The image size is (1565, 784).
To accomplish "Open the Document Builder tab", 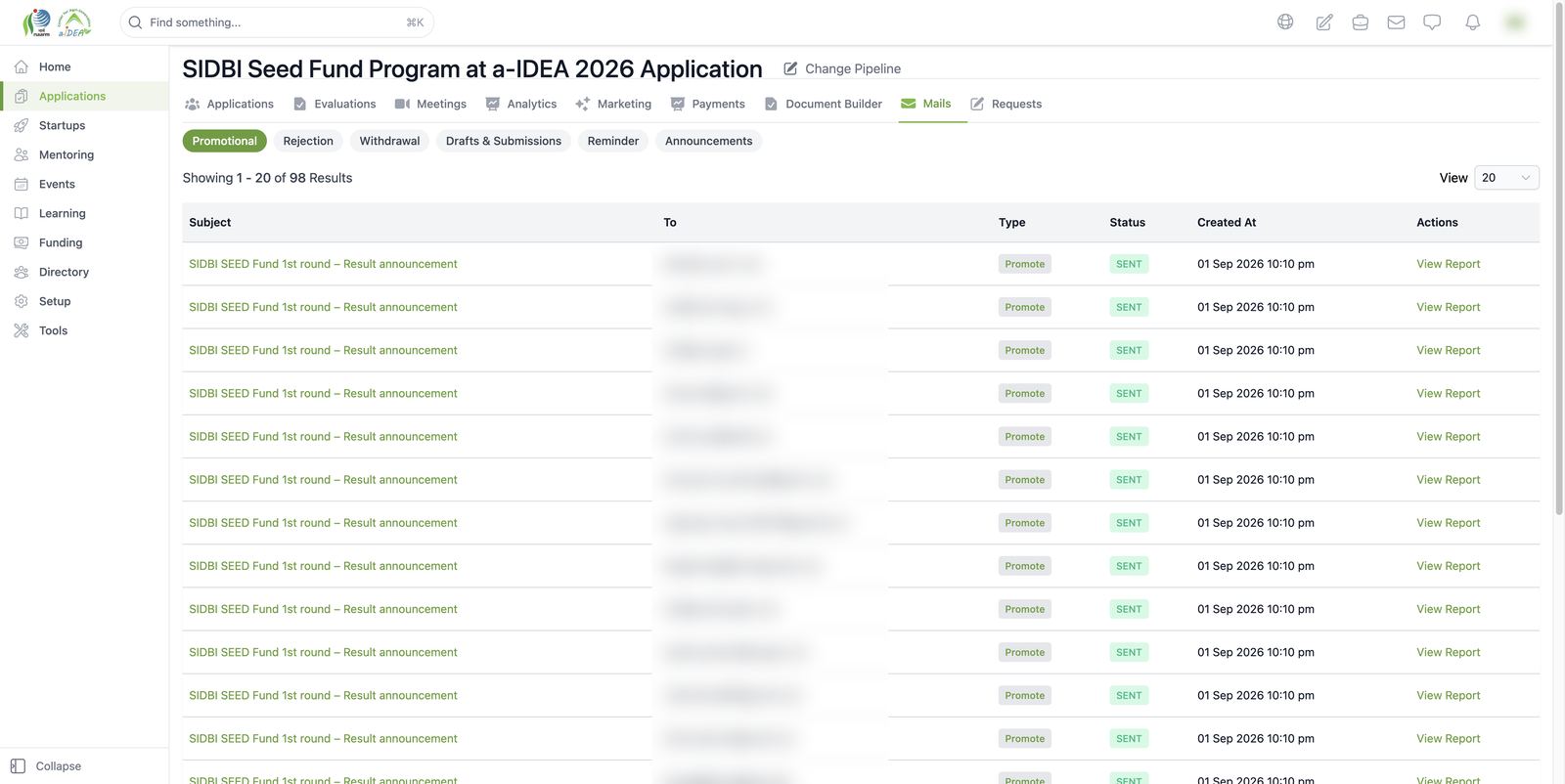I will [823, 104].
